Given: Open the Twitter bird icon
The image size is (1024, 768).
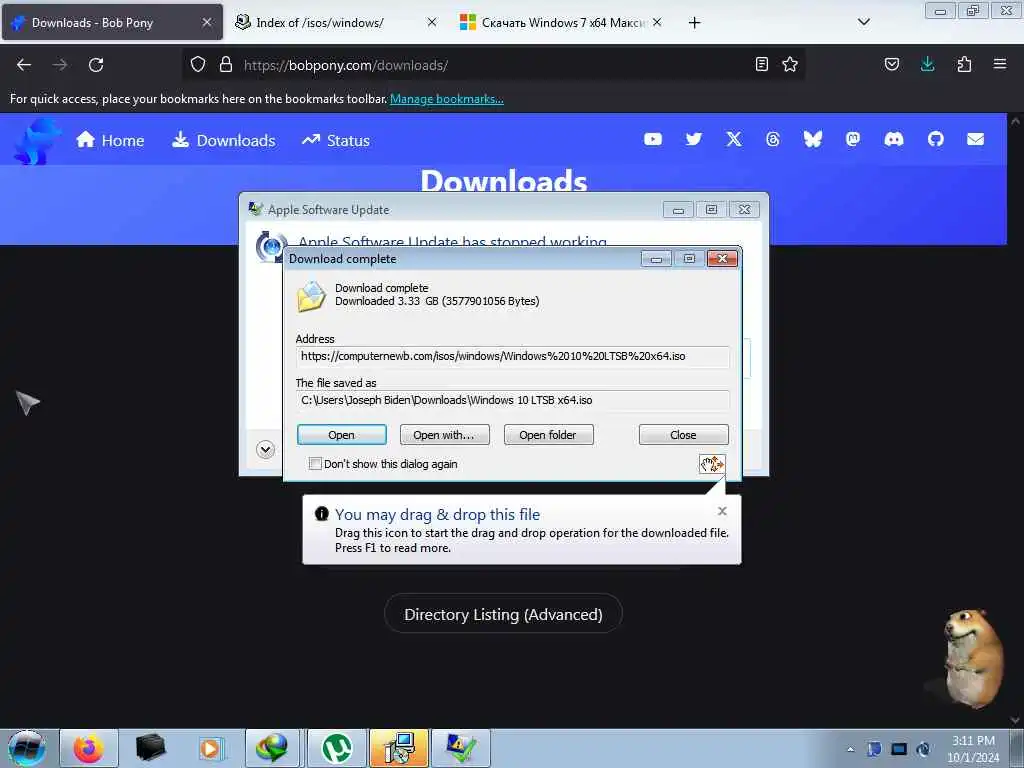Looking at the screenshot, I should 694,139.
